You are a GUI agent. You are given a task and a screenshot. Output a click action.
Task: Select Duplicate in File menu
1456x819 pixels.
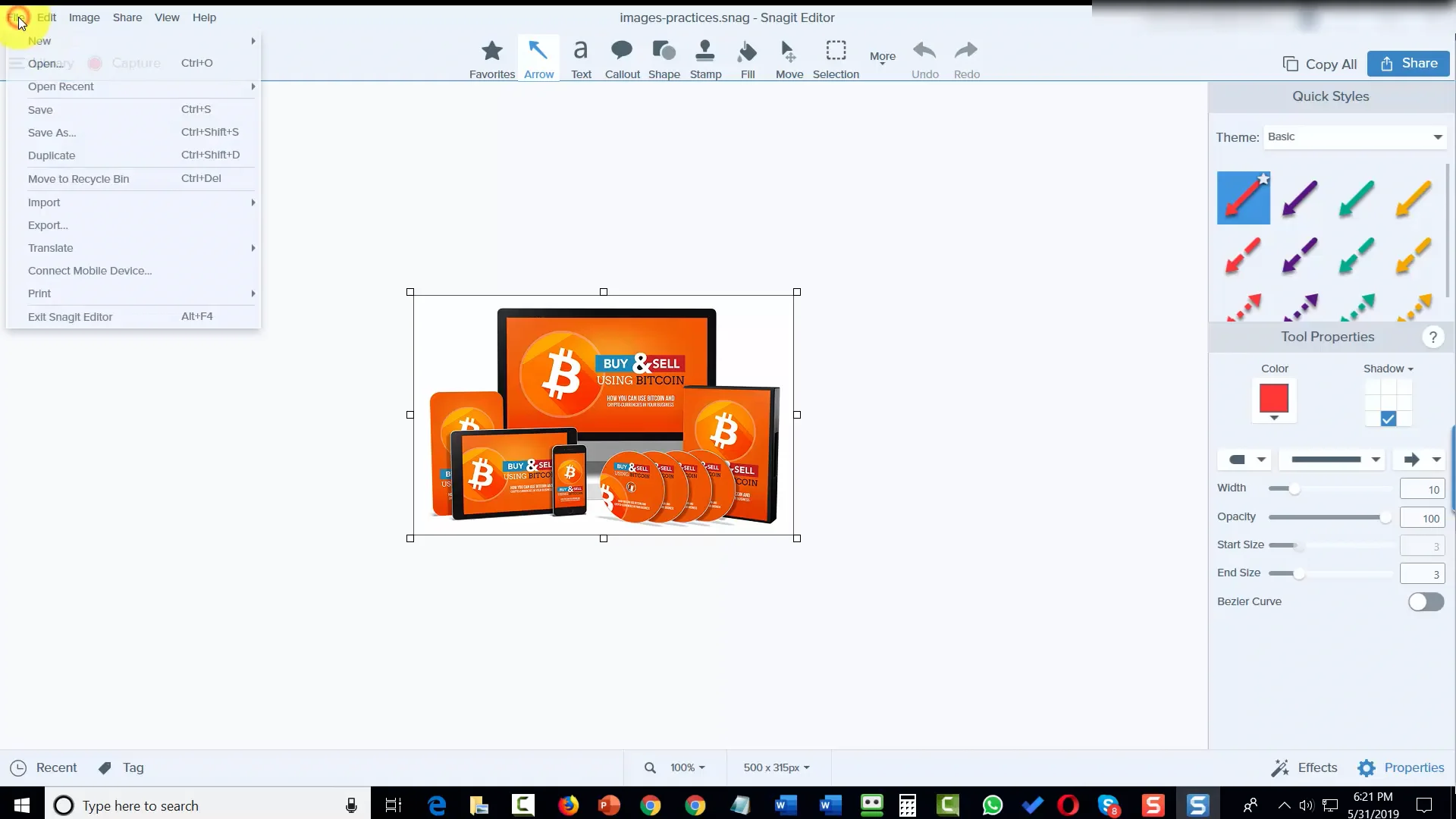(133, 155)
